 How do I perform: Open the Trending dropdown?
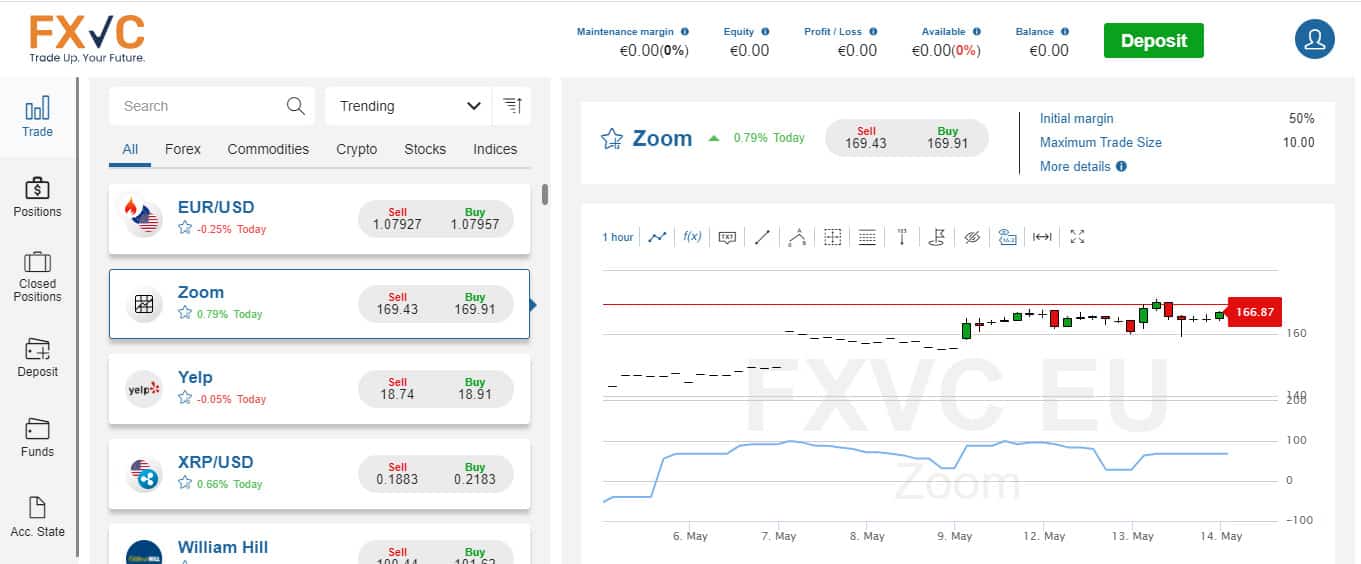click(x=409, y=106)
